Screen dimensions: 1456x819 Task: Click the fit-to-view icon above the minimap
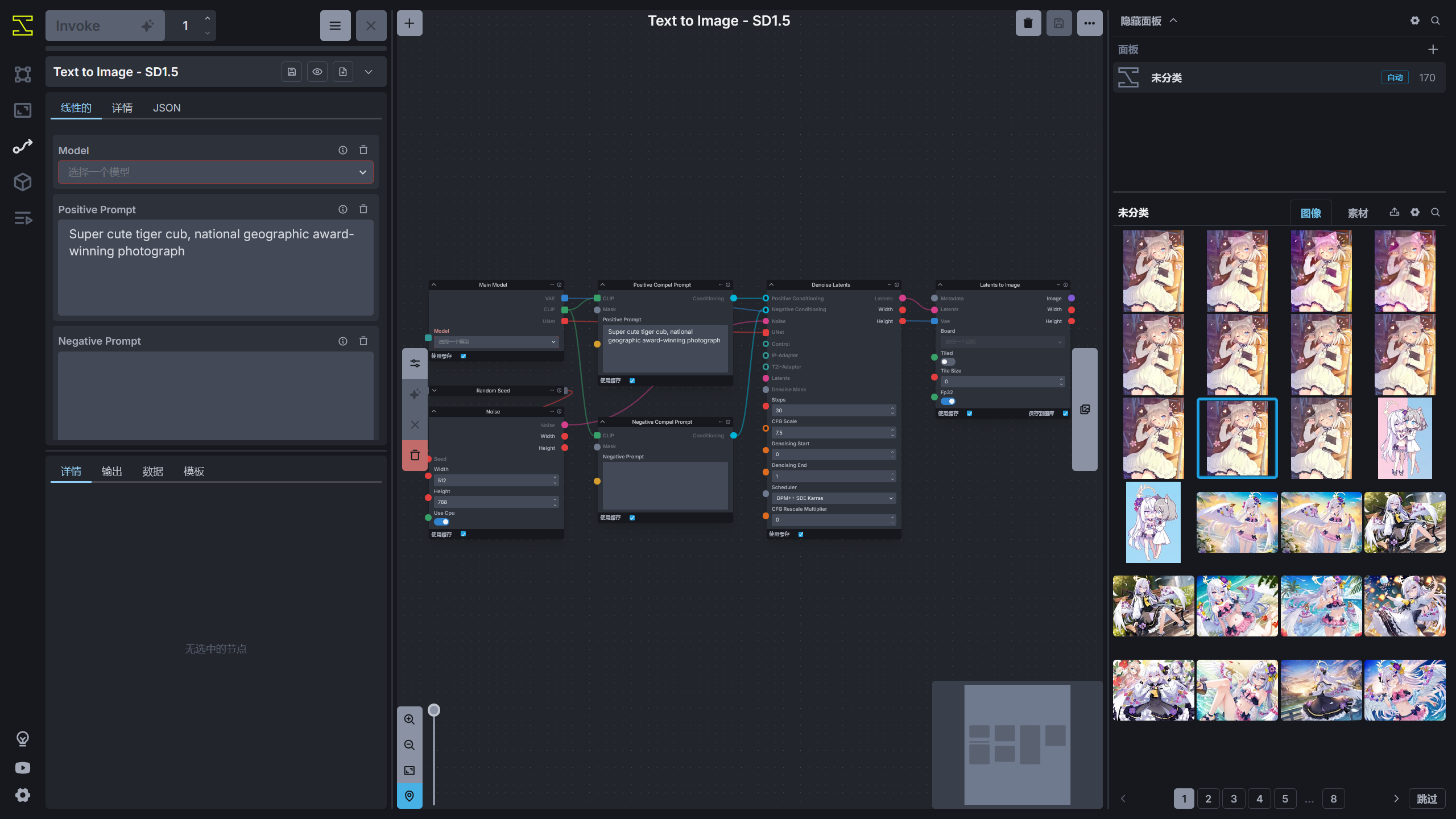409,771
